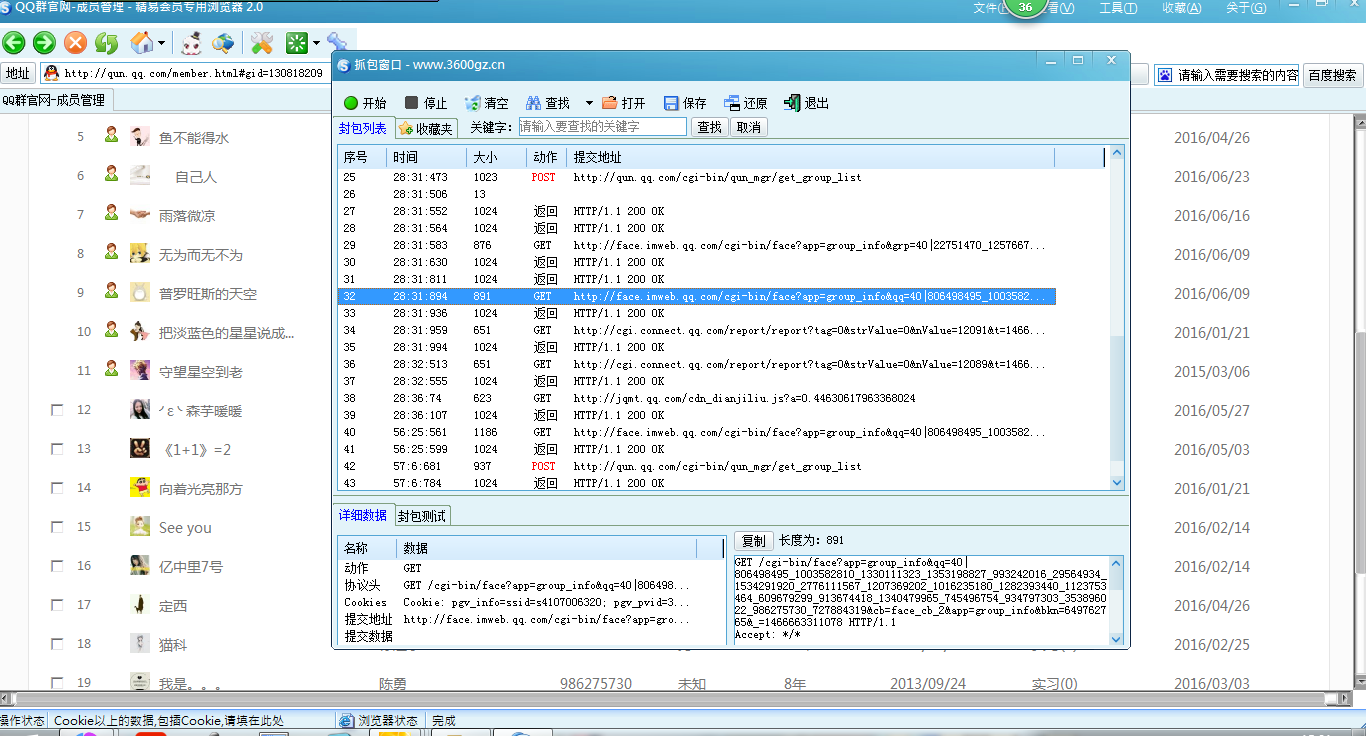1366x736 pixels.
Task: Click the avatar of member 向着光亮那方
Action: [x=140, y=488]
